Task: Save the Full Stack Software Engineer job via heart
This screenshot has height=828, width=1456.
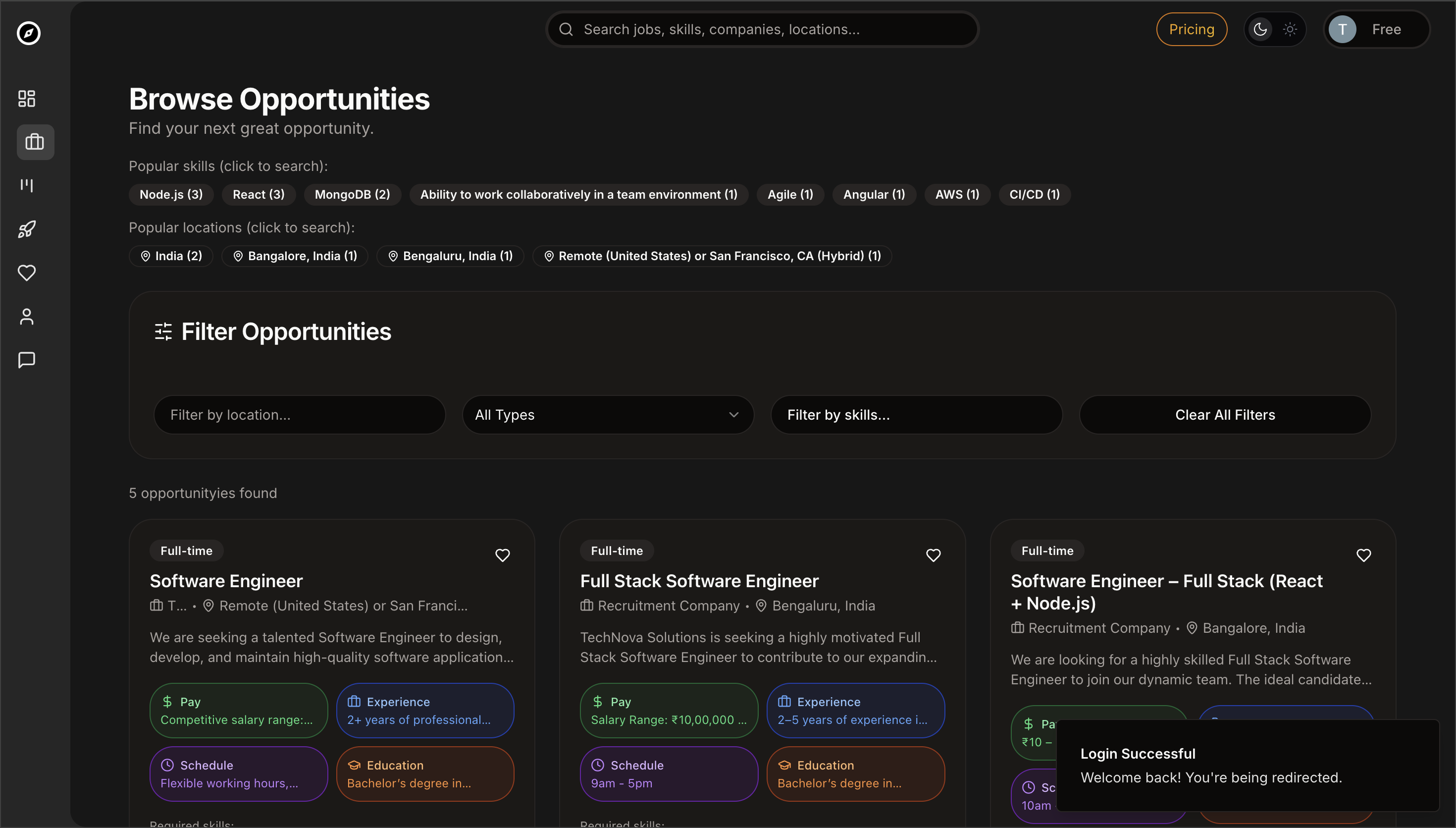Action: coord(933,554)
